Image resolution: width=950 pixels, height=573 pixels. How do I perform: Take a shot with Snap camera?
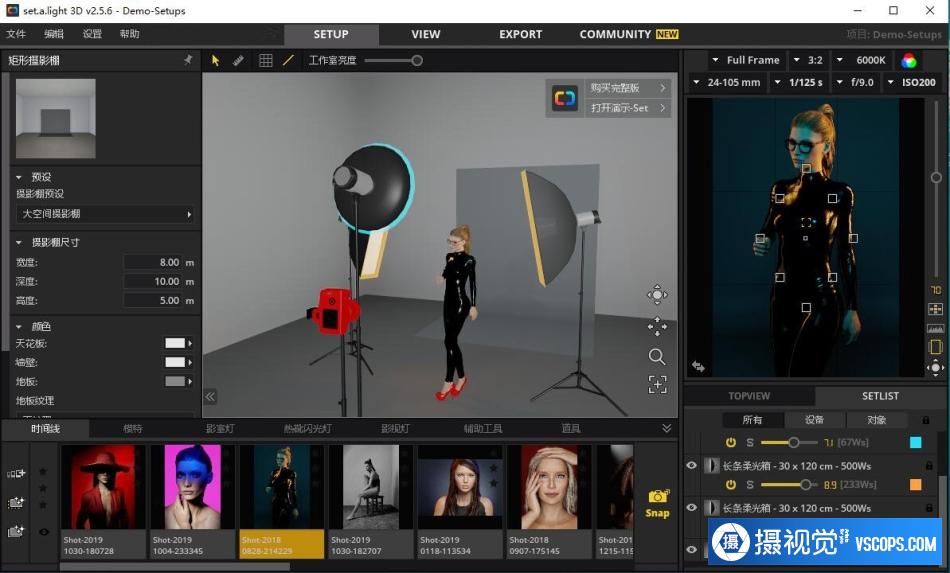point(657,504)
